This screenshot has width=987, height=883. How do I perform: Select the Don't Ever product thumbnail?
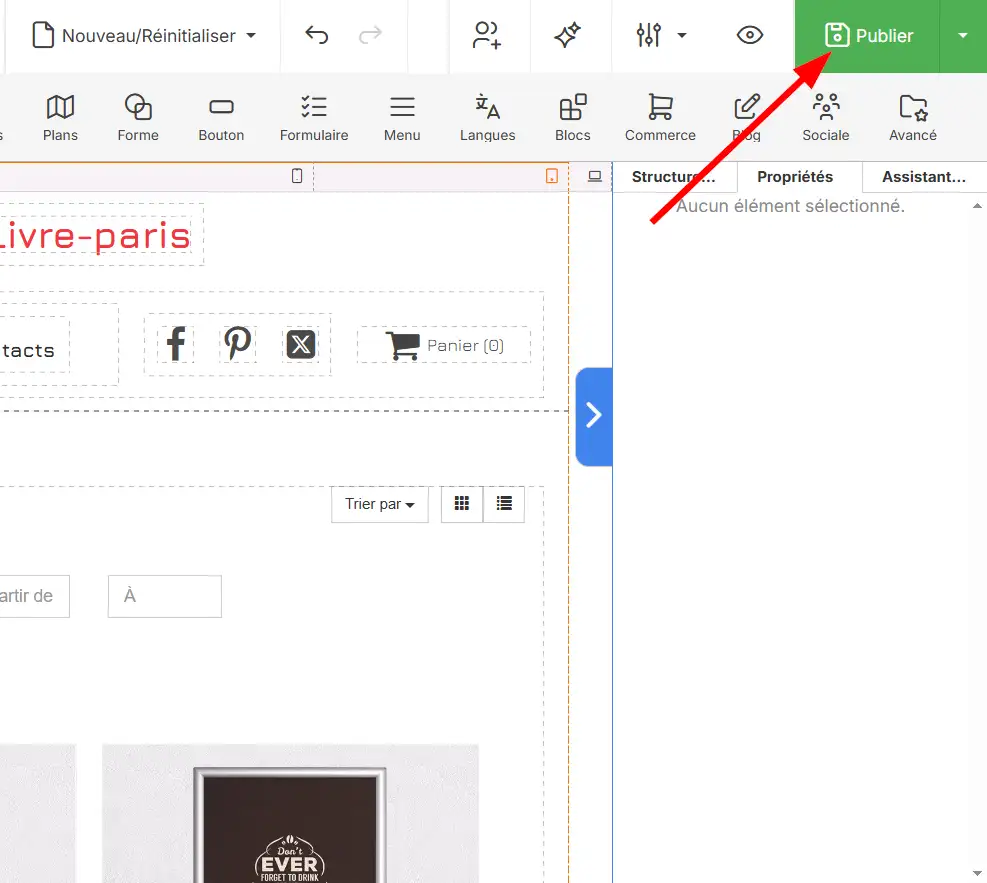pyautogui.click(x=290, y=814)
